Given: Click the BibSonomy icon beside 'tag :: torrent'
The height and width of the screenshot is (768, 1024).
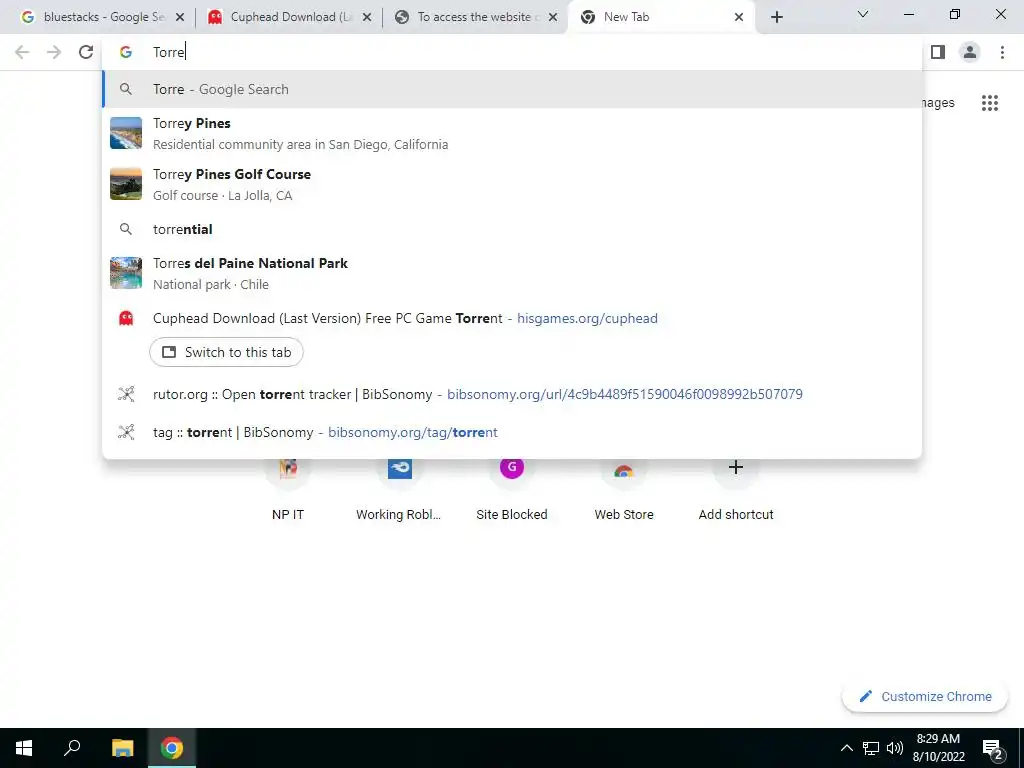Looking at the screenshot, I should (x=126, y=432).
